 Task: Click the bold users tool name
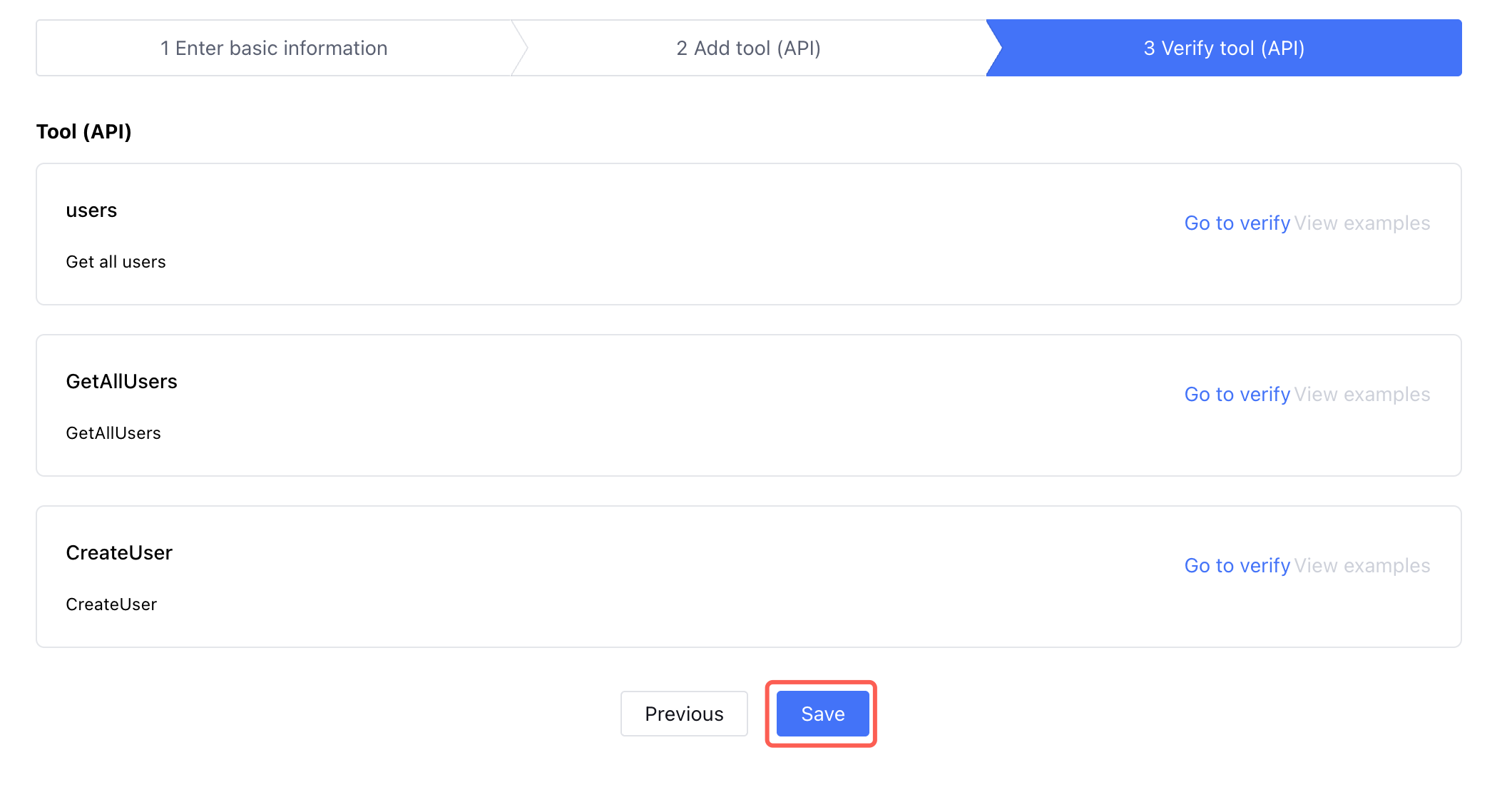click(x=91, y=211)
